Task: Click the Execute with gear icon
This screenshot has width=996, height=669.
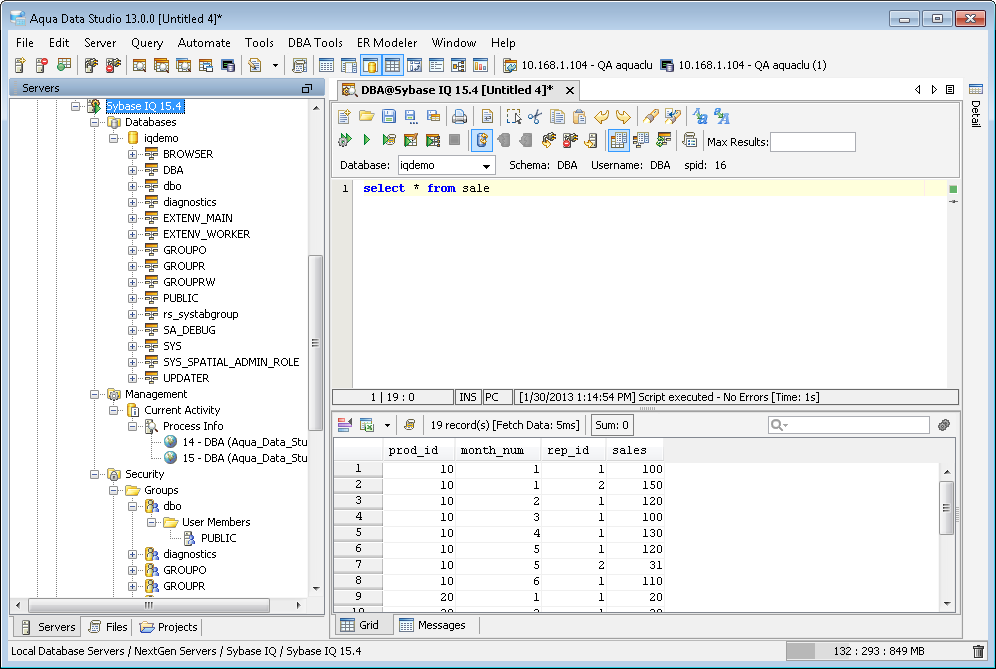Action: click(345, 140)
